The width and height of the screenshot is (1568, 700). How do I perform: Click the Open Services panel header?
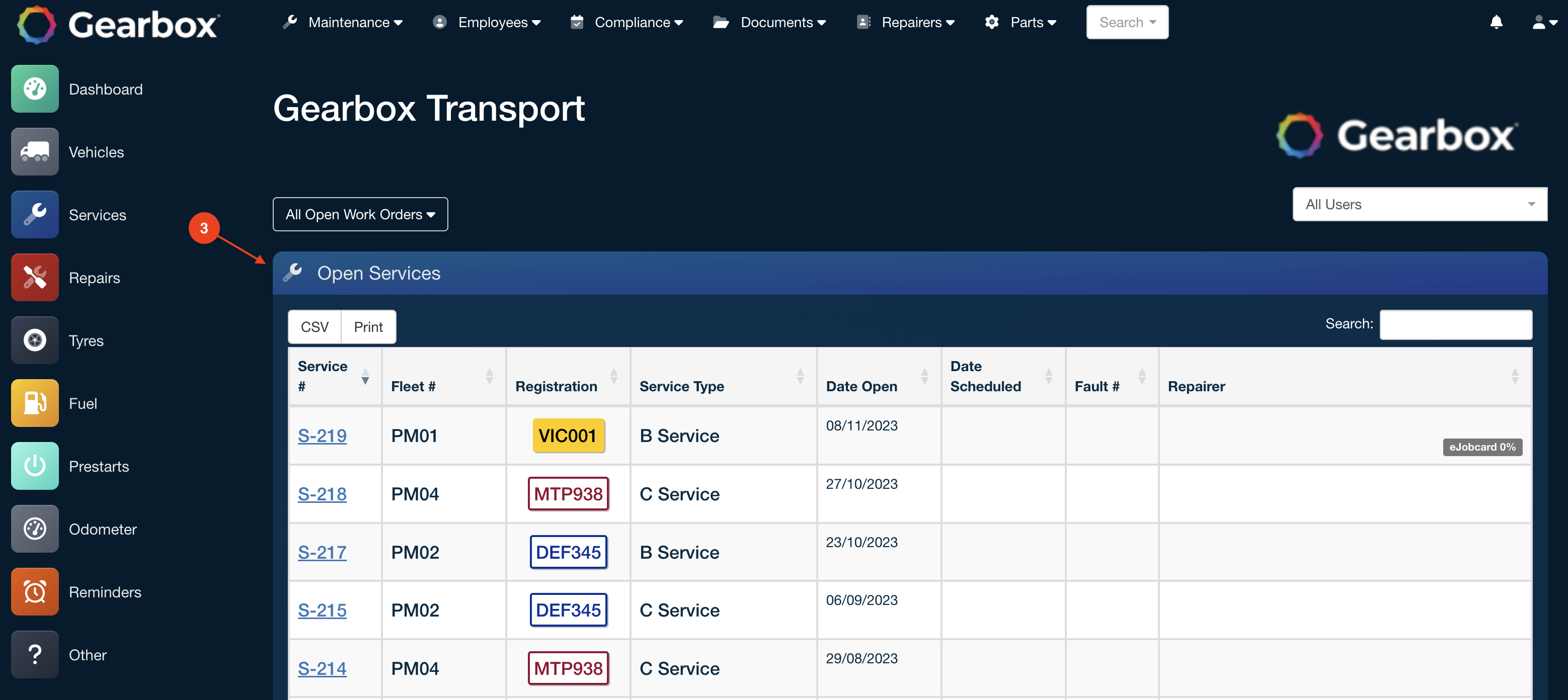tap(910, 273)
